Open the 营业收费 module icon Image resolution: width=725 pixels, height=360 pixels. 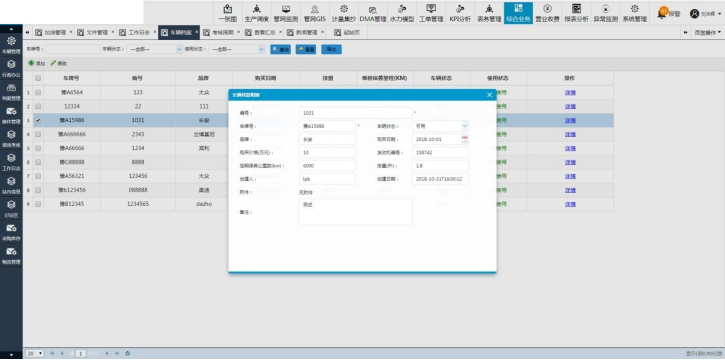click(547, 13)
